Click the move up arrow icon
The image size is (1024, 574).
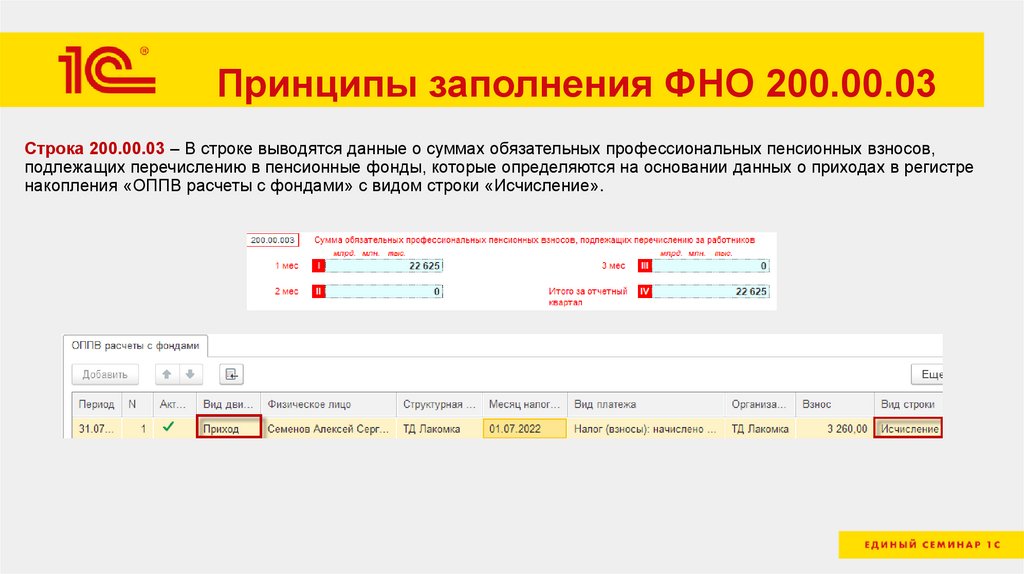click(x=167, y=374)
